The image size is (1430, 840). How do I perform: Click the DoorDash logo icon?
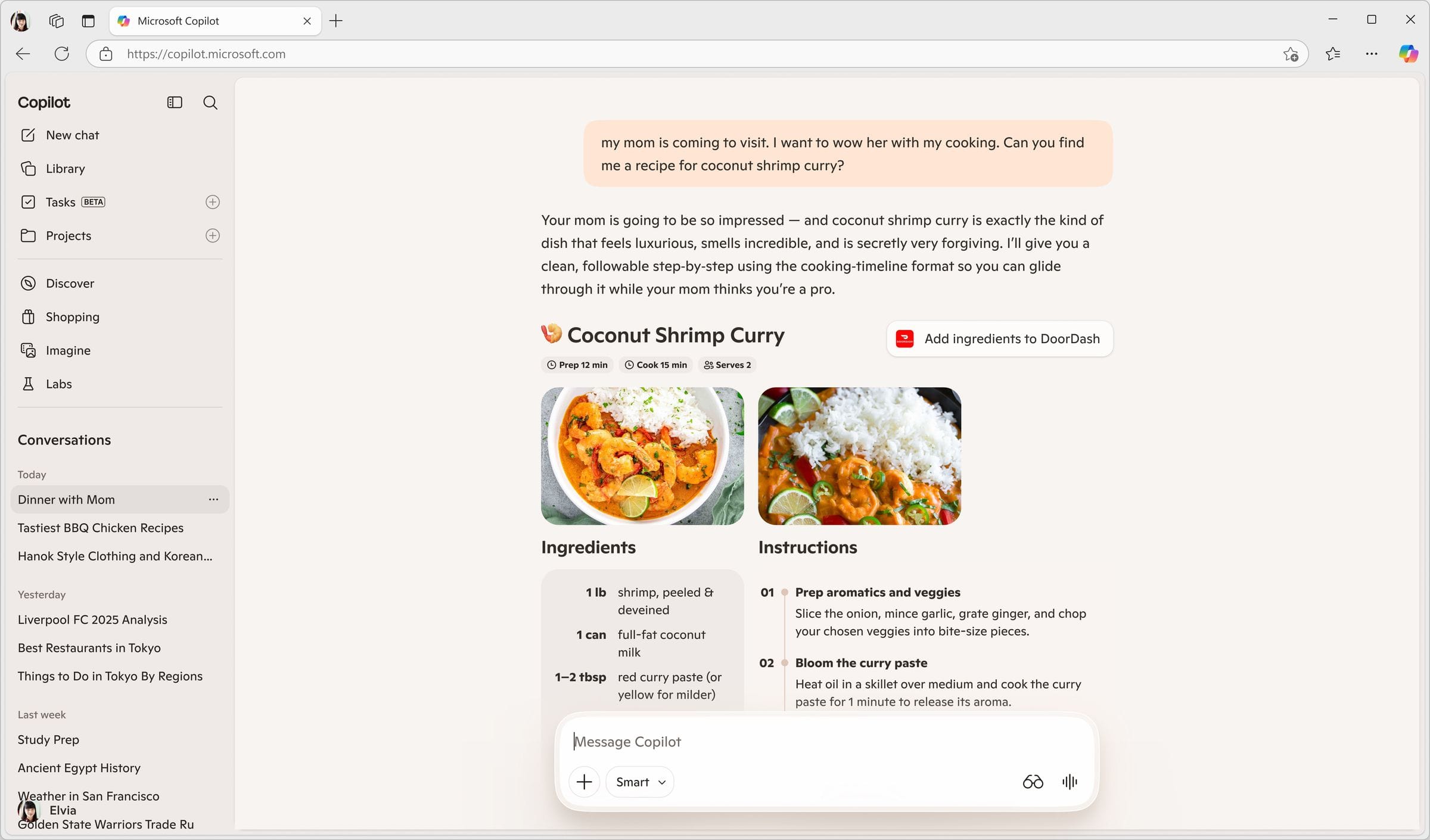(904, 338)
